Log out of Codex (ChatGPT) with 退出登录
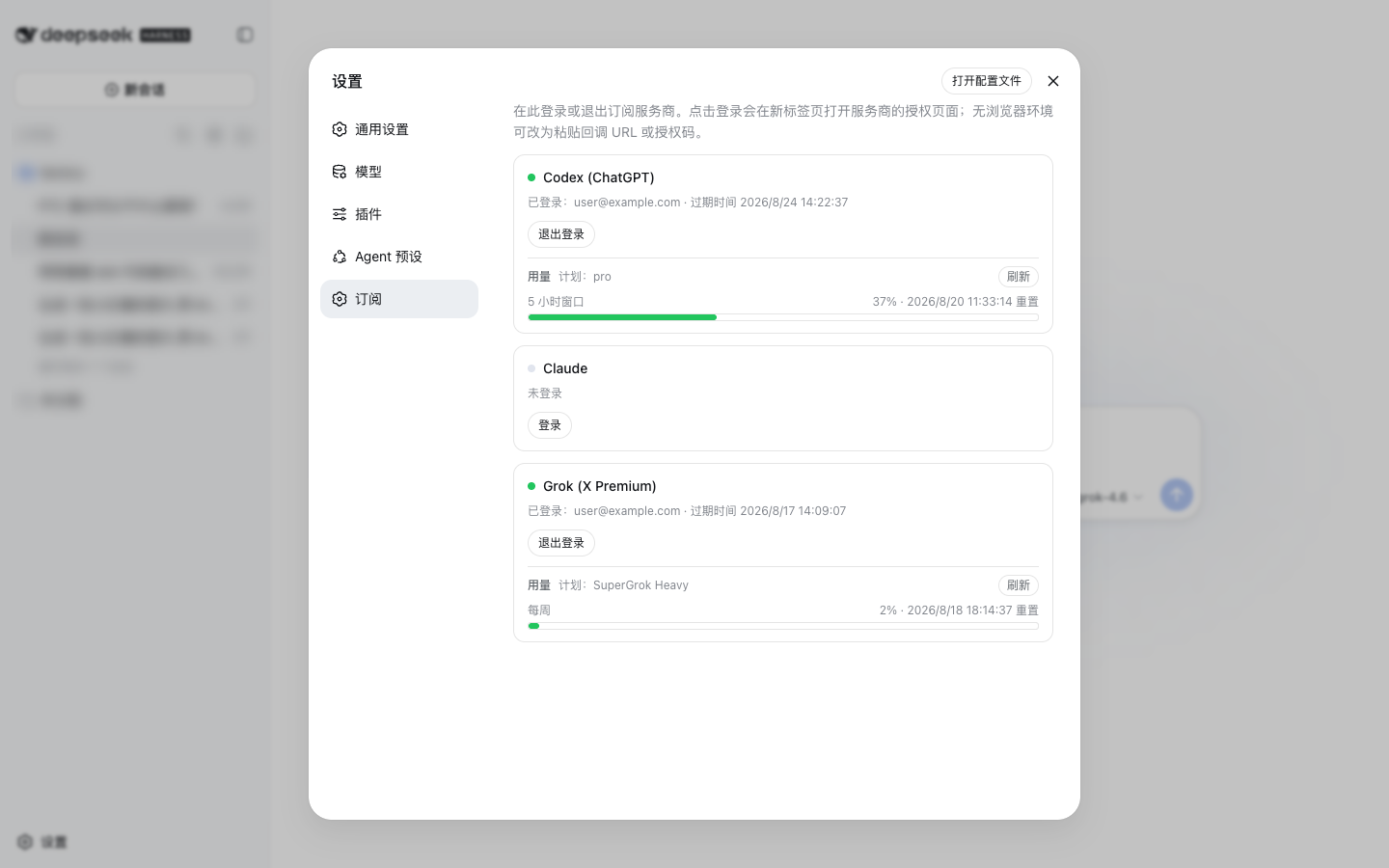1389x868 pixels. point(561,234)
